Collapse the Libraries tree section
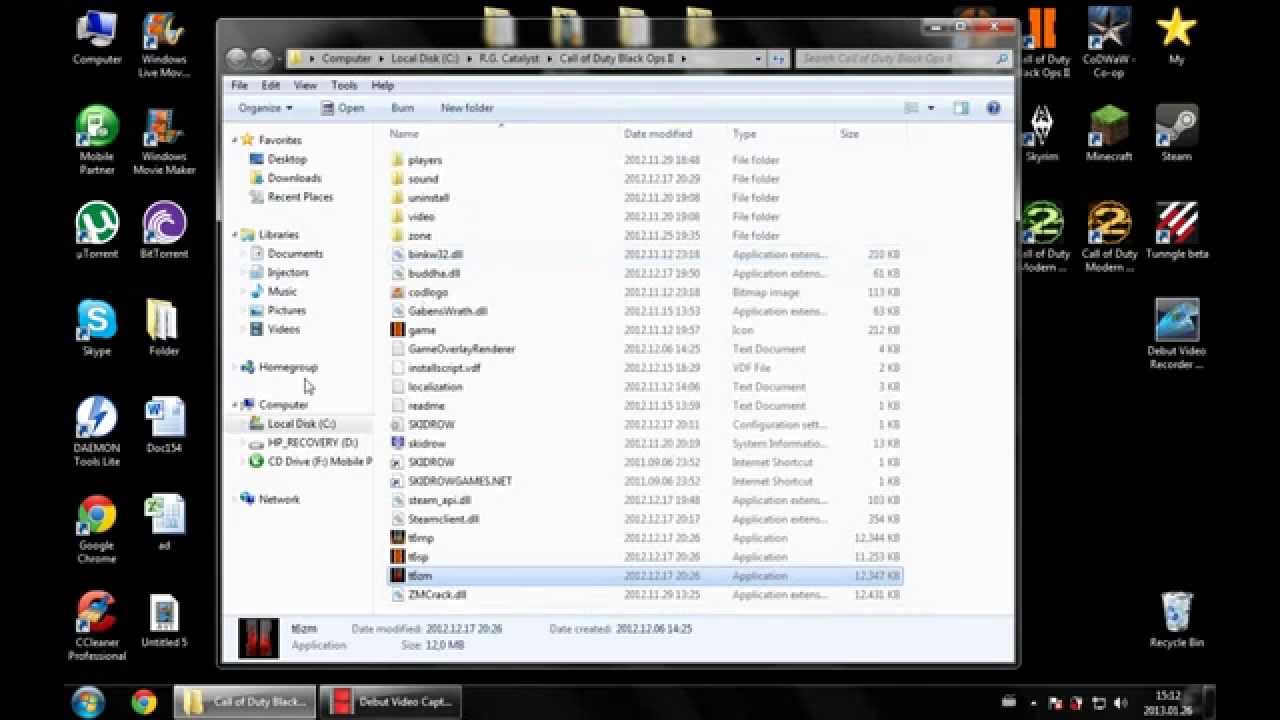1280x720 pixels. [x=236, y=235]
